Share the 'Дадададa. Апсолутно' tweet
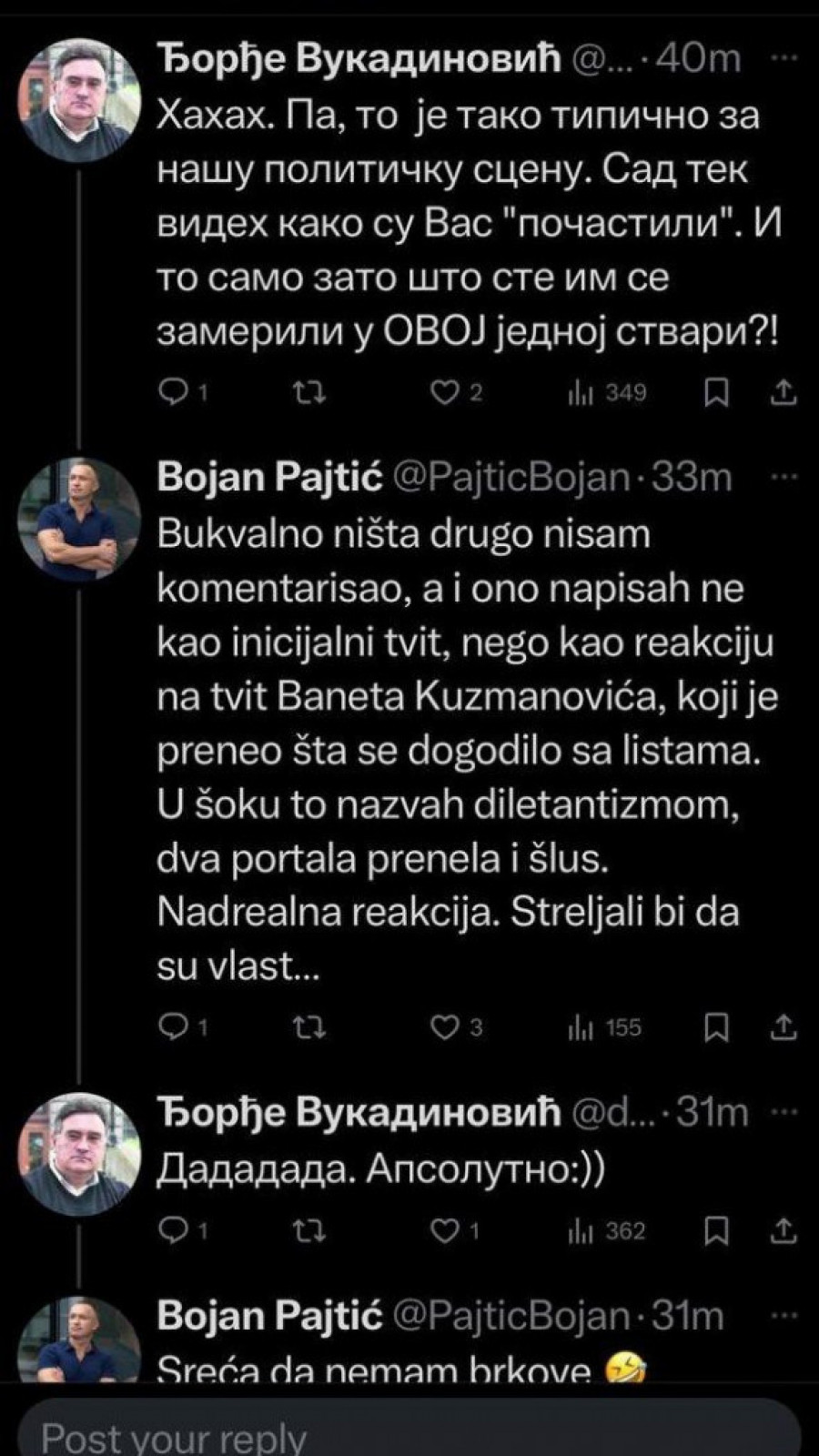 coord(784,1231)
